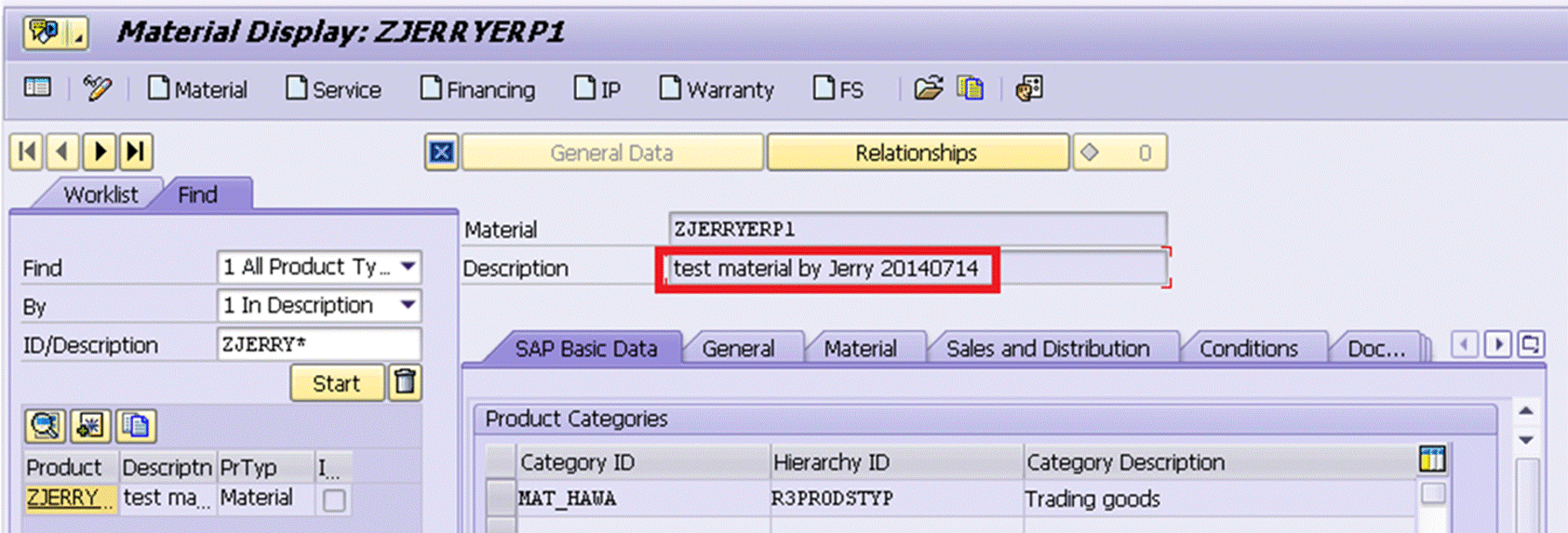Open Sales and Distribution tab
Image resolution: width=1568 pixels, height=533 pixels.
click(x=1048, y=348)
